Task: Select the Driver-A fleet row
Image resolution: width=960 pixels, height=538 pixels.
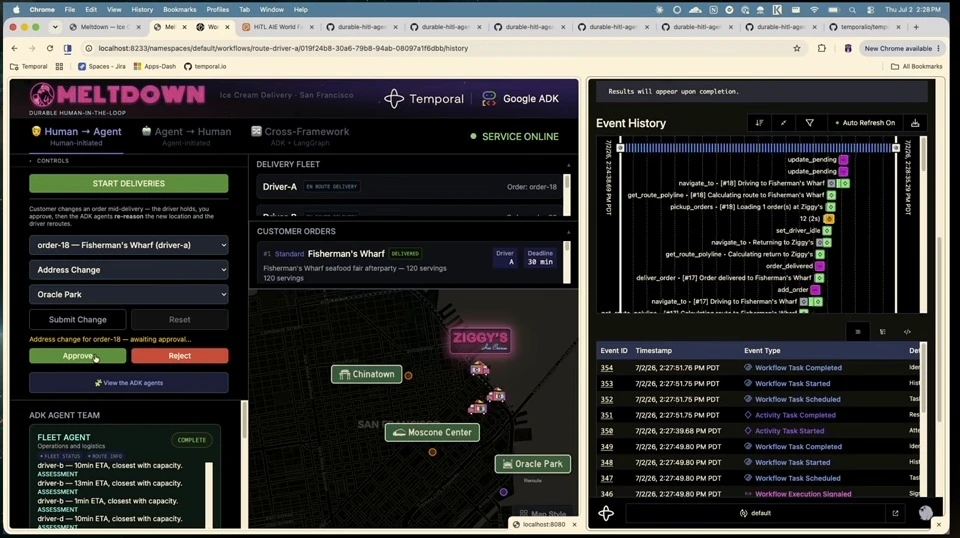Action: click(409, 187)
